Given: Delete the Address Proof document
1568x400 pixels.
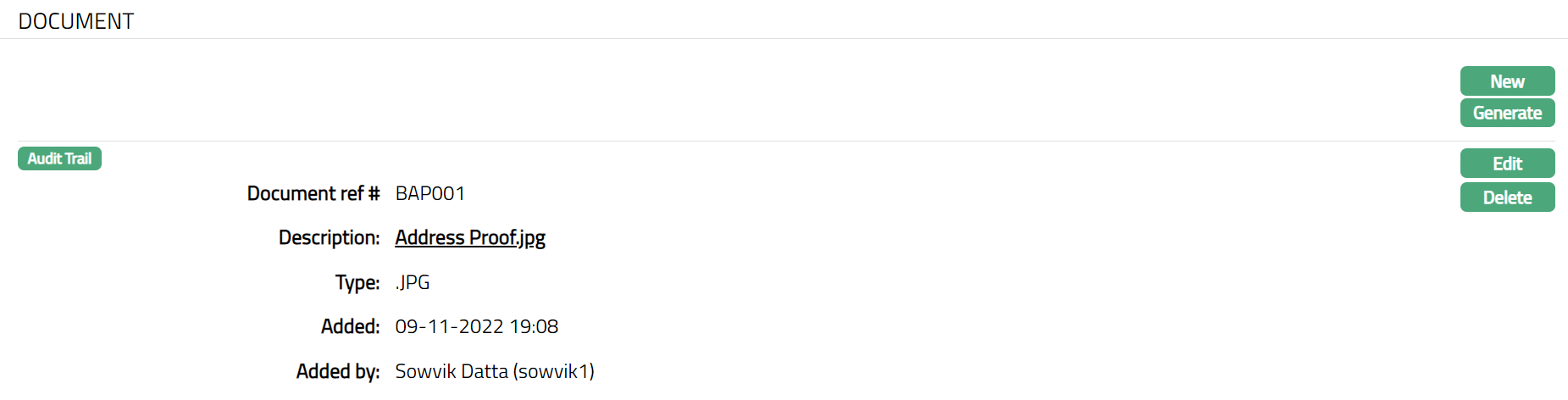Looking at the screenshot, I should (1507, 197).
